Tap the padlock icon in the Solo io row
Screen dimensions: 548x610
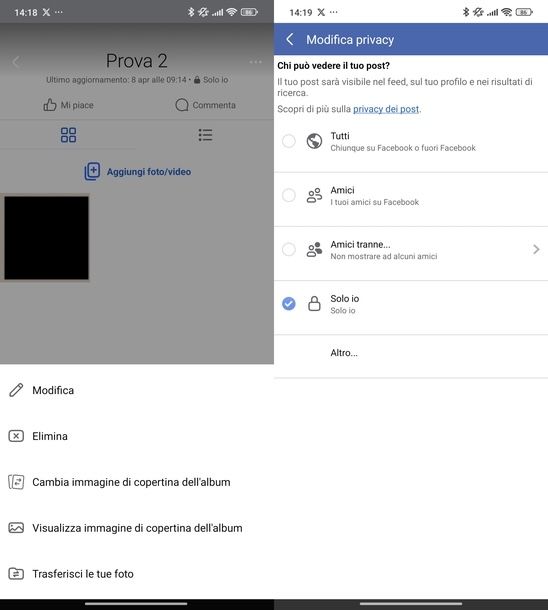click(314, 303)
